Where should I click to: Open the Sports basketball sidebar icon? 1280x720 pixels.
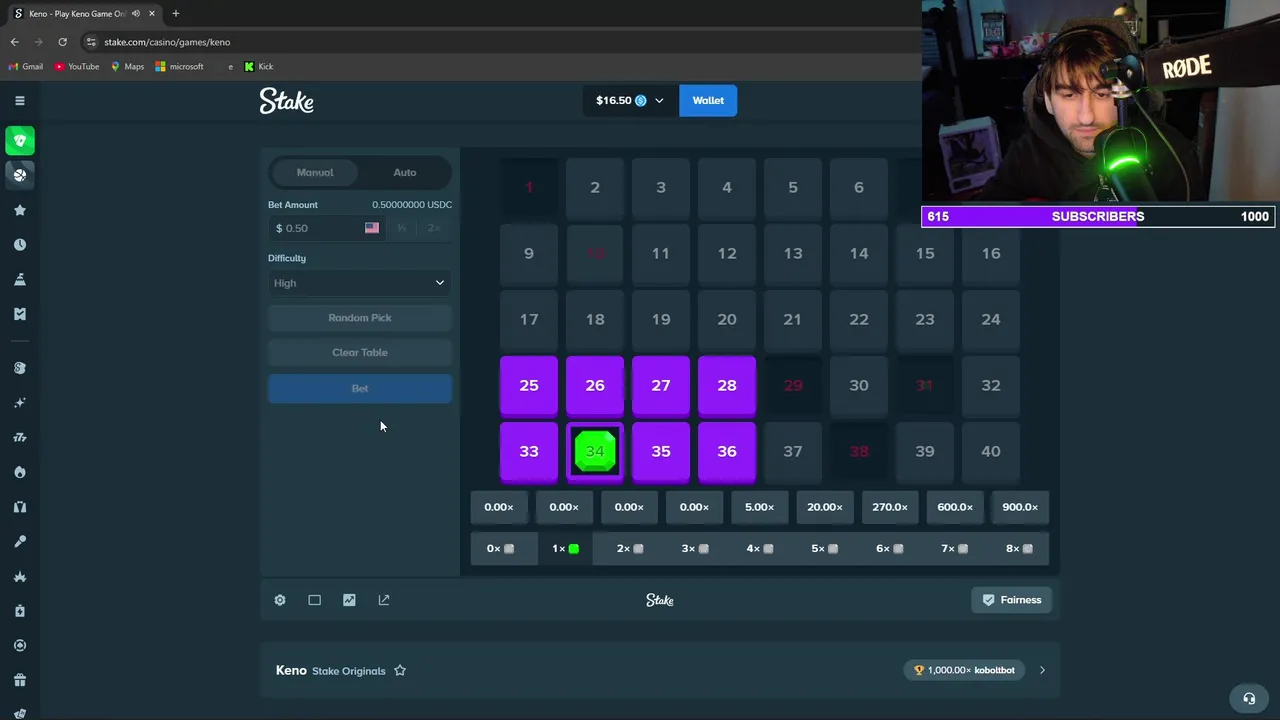[x=19, y=175]
